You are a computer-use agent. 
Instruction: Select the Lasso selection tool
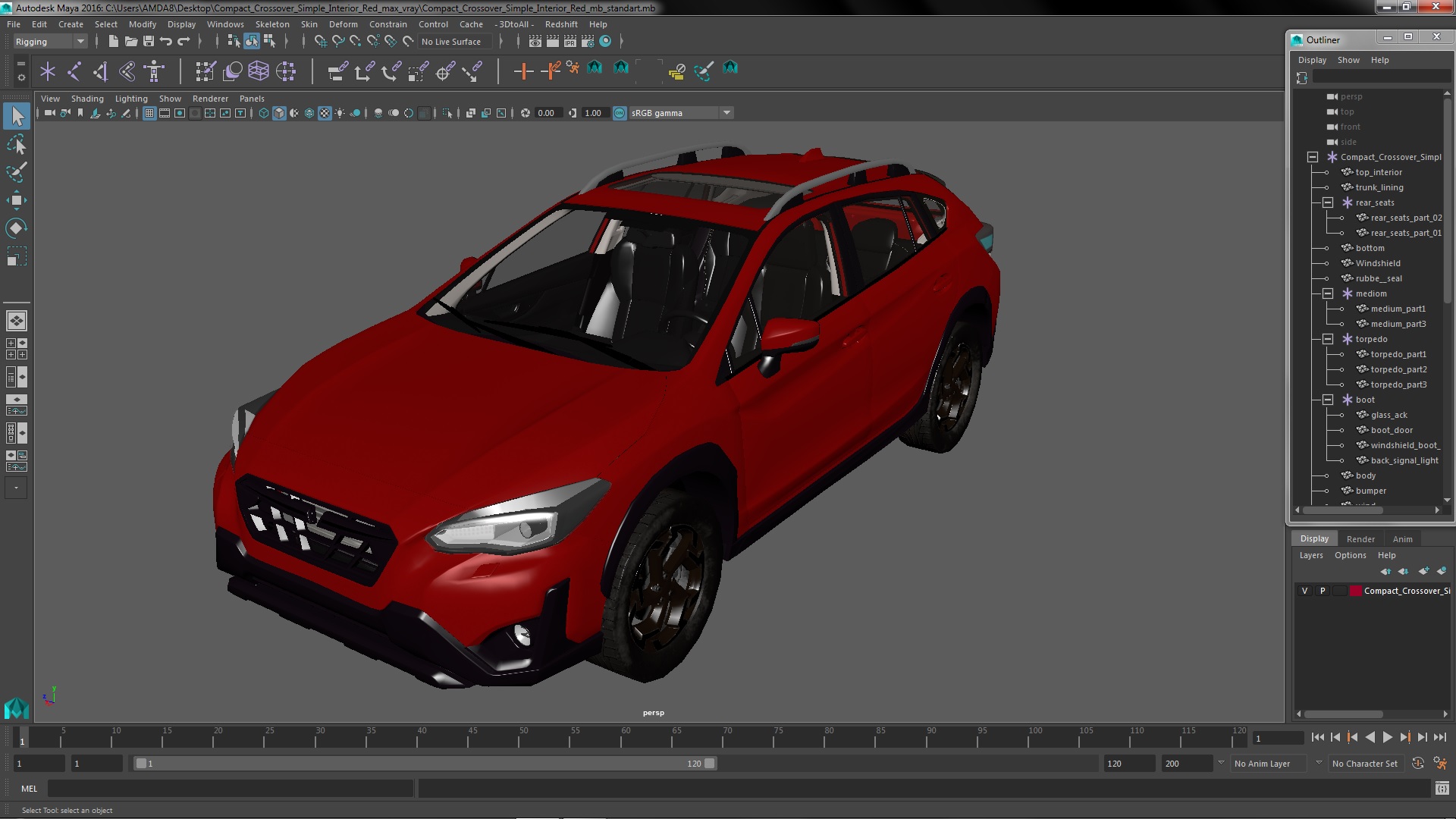click(17, 144)
